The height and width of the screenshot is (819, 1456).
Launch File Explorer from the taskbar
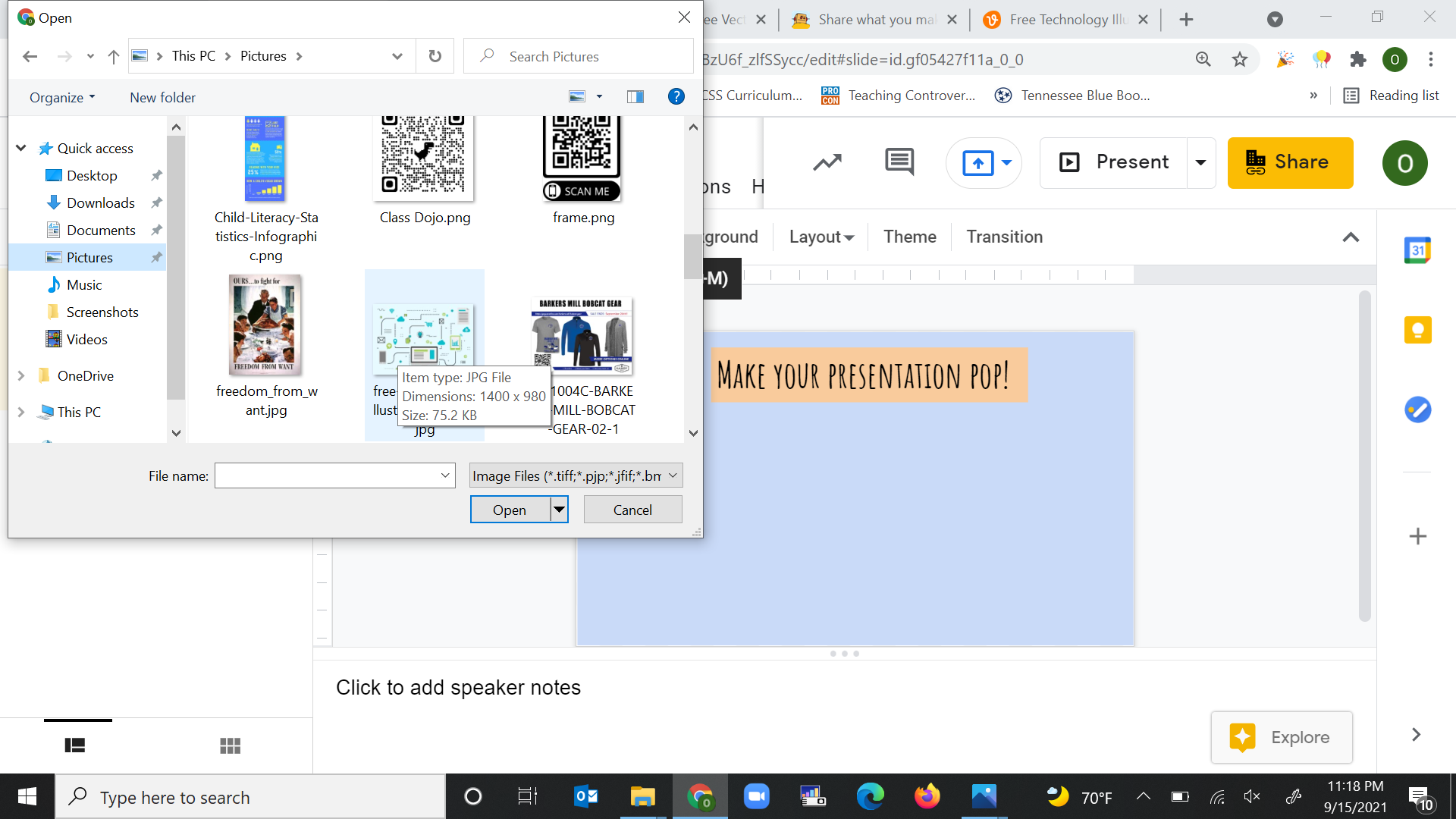pos(642,796)
